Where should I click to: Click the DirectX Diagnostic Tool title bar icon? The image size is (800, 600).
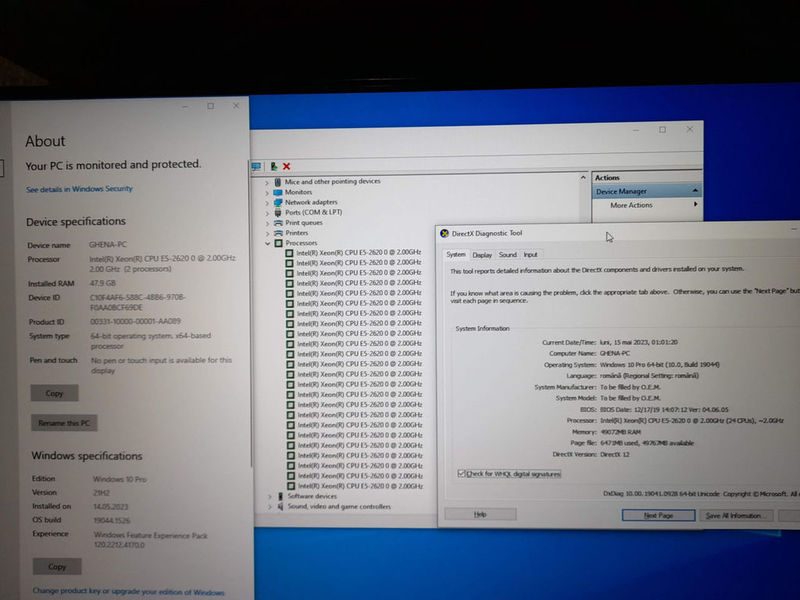(444, 233)
